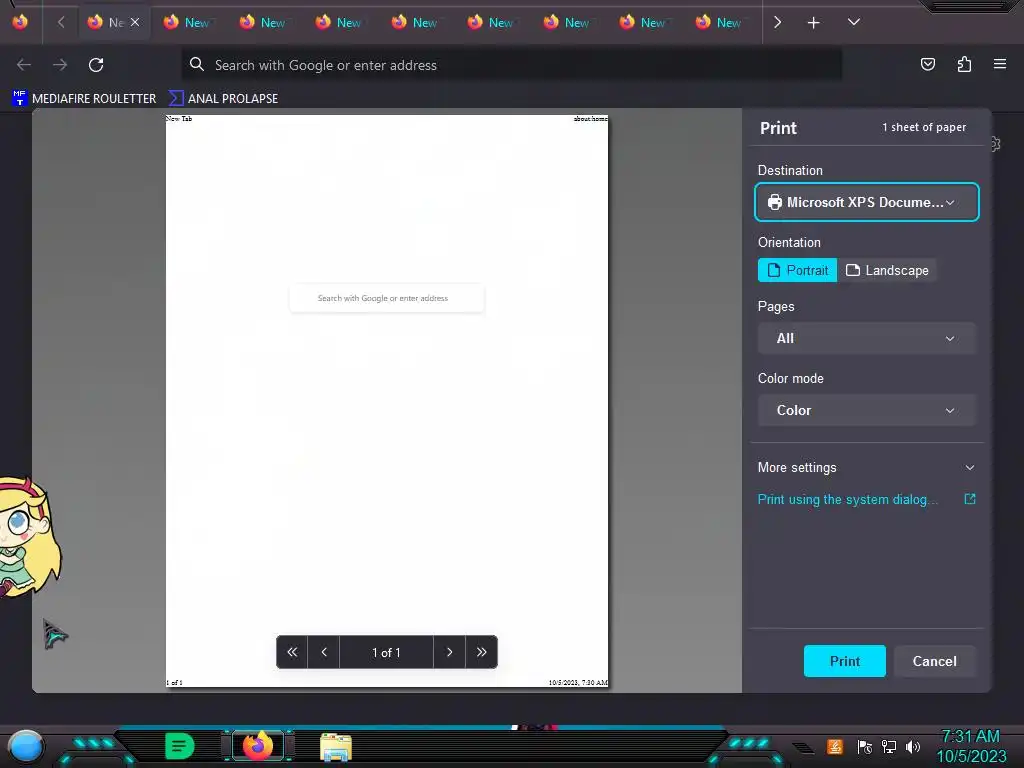The width and height of the screenshot is (1024, 768).
Task: Open MEDIAFIRE ROULETTER bookmark
Action: [84, 99]
